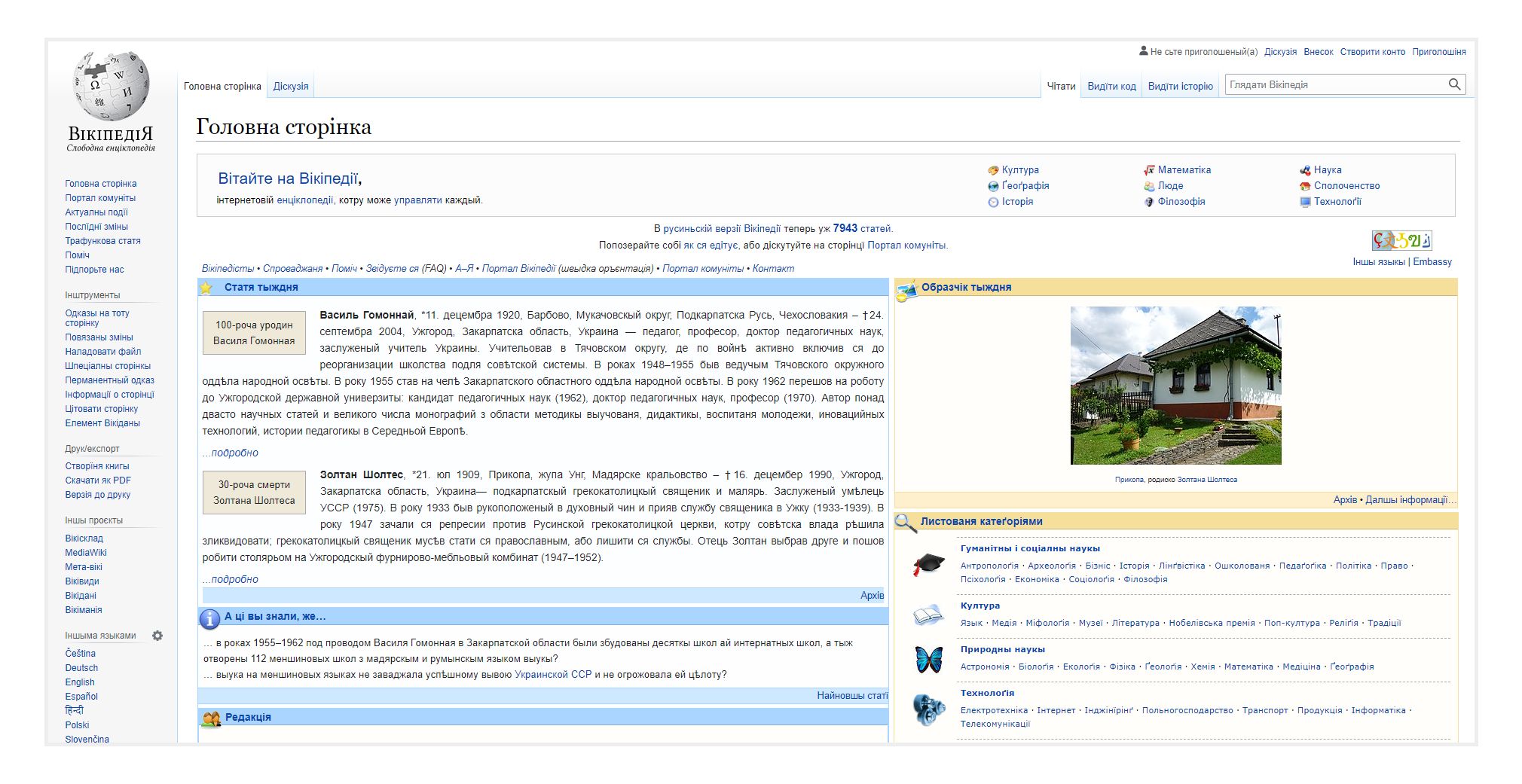Click the people icon beside Редакція
Screen dimensions: 1522x784
click(x=211, y=719)
